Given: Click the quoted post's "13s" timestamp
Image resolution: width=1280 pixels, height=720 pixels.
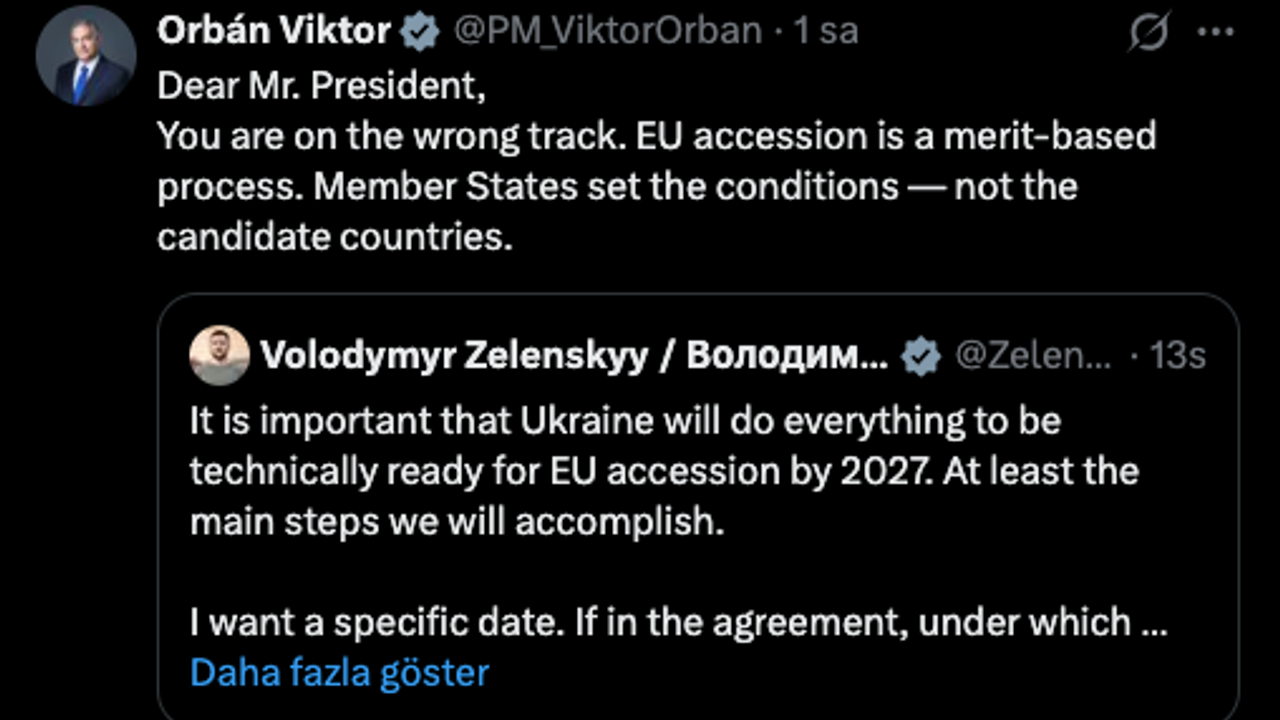Looking at the screenshot, I should click(x=1177, y=356).
